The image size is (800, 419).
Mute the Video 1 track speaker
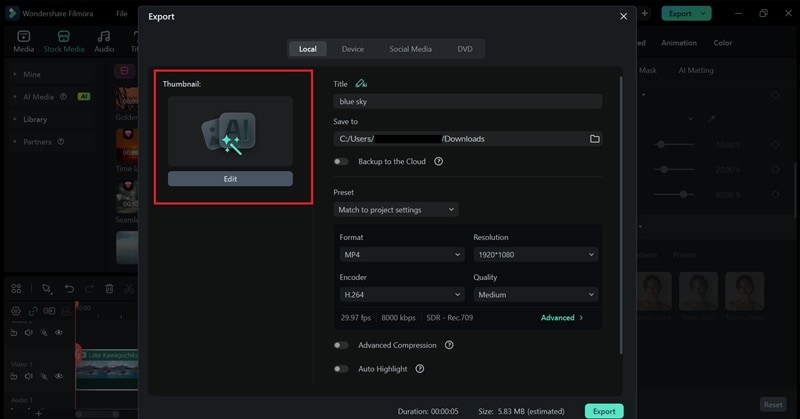tap(29, 376)
